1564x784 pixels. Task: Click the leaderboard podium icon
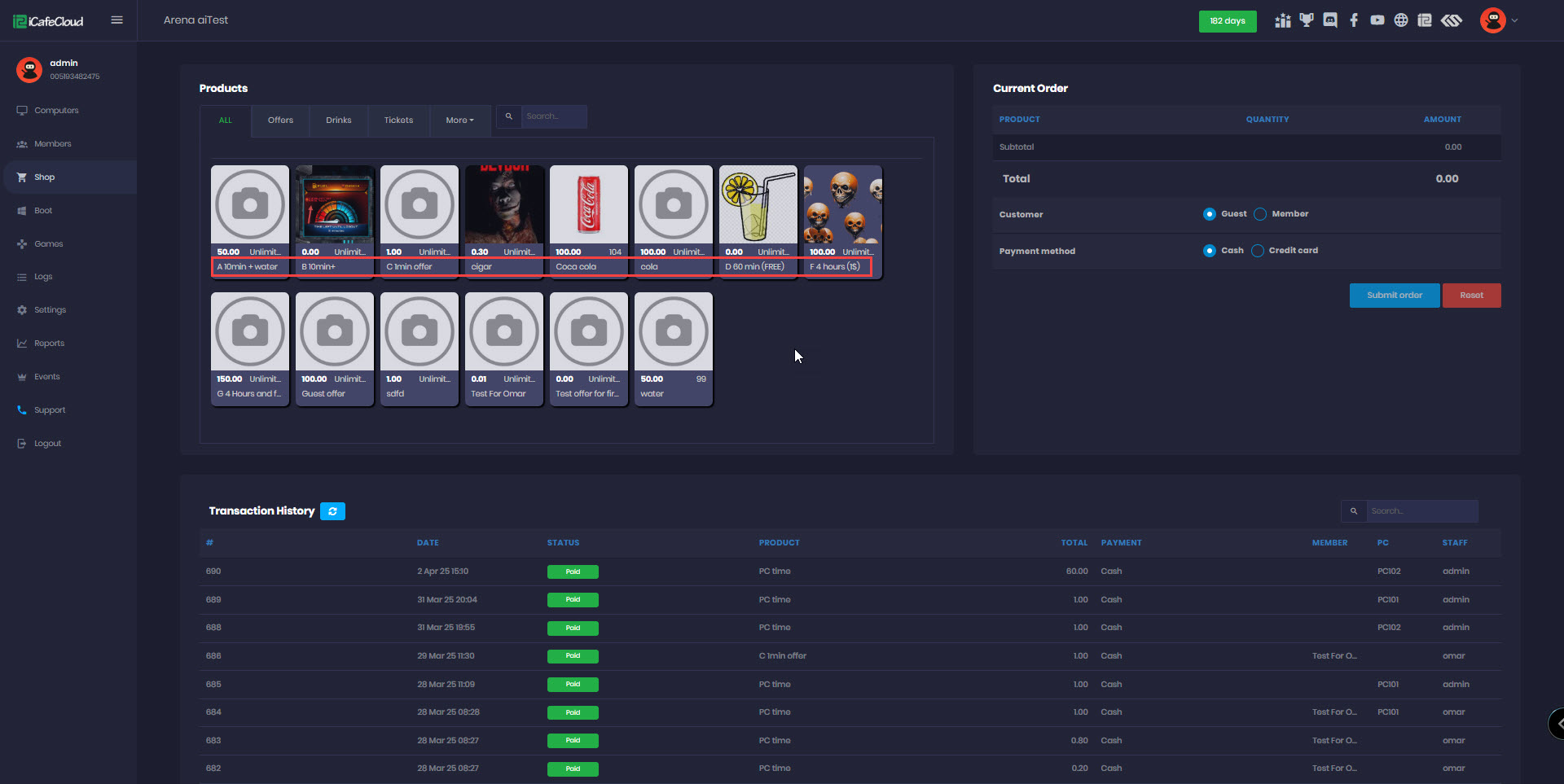pos(1283,20)
